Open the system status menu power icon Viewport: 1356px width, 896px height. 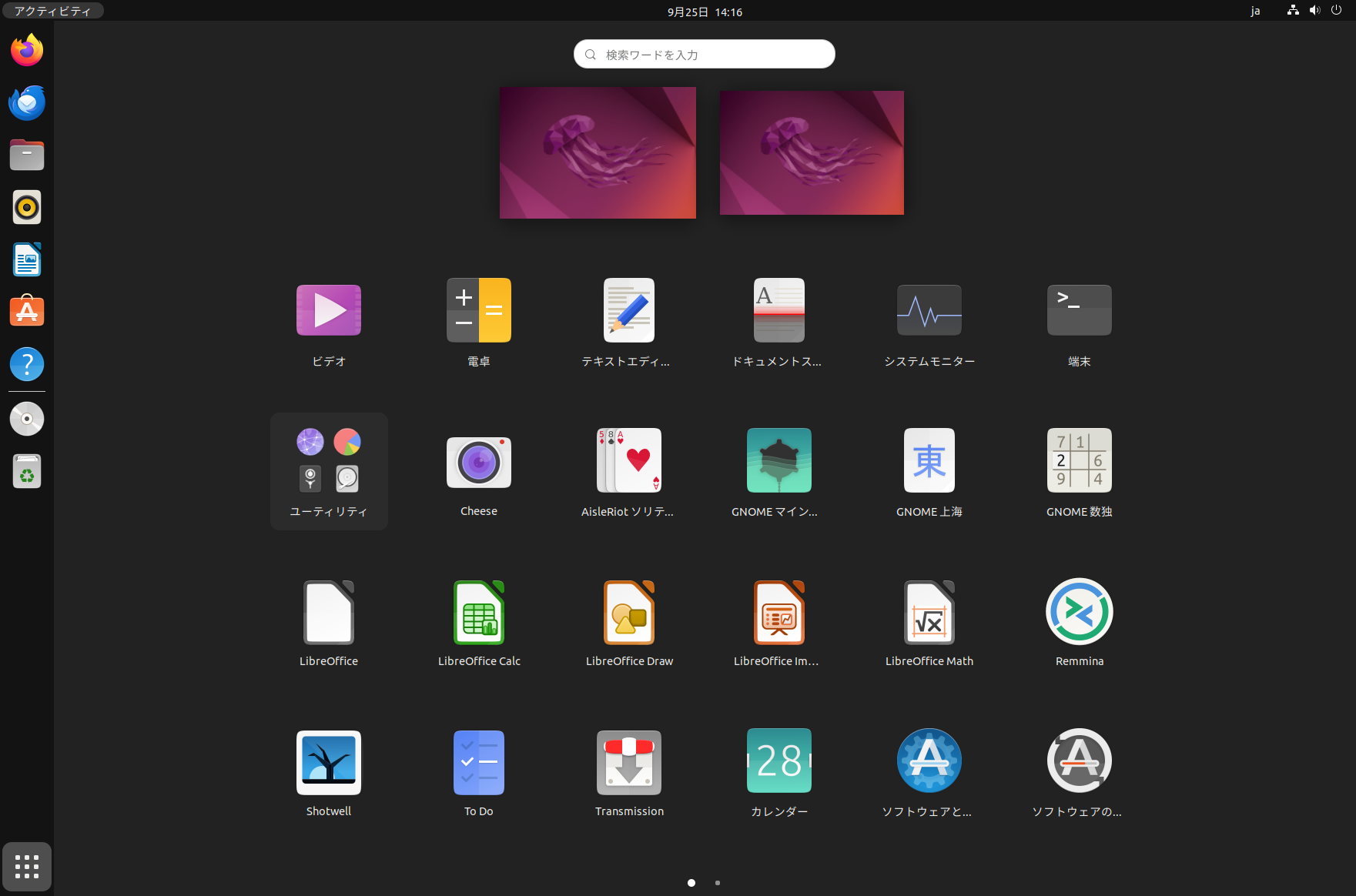click(x=1336, y=11)
